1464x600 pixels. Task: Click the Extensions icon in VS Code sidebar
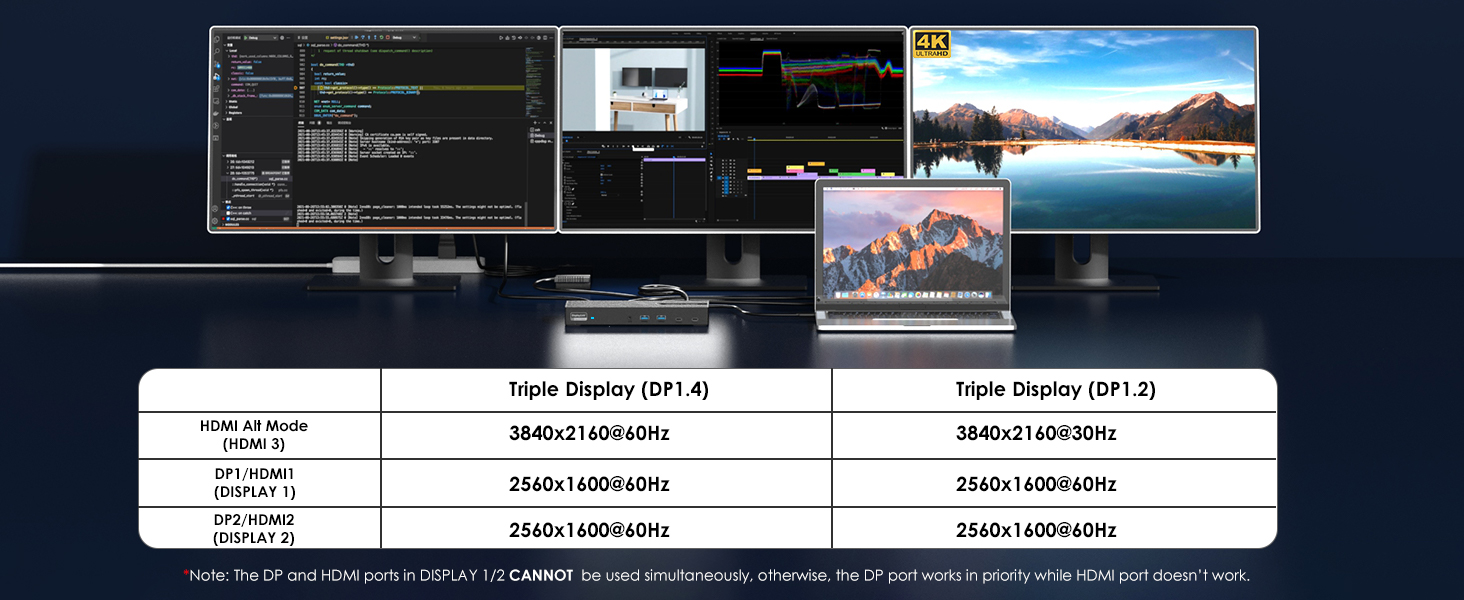[x=216, y=88]
